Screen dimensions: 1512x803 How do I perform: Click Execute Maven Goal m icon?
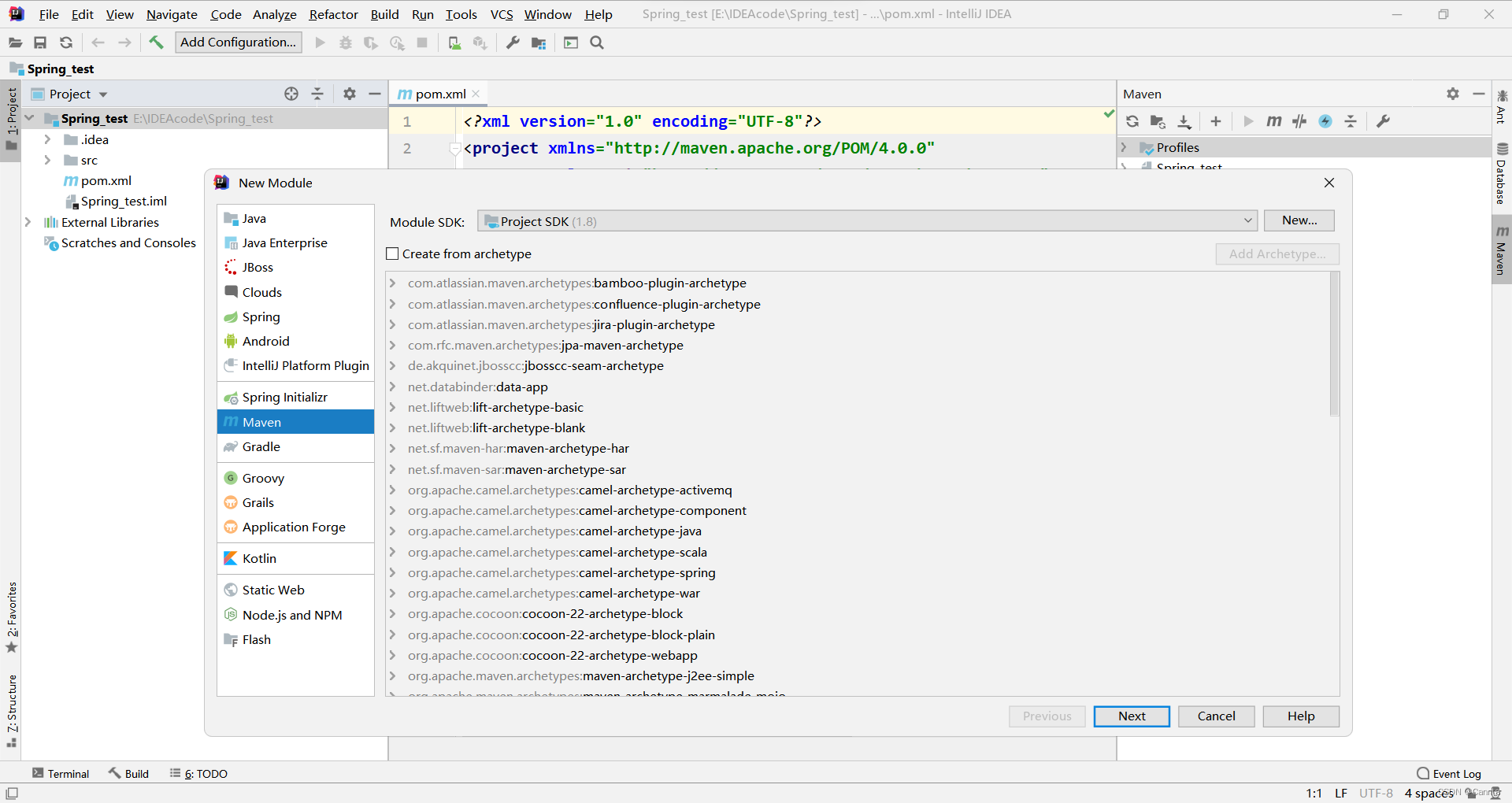pos(1273,121)
